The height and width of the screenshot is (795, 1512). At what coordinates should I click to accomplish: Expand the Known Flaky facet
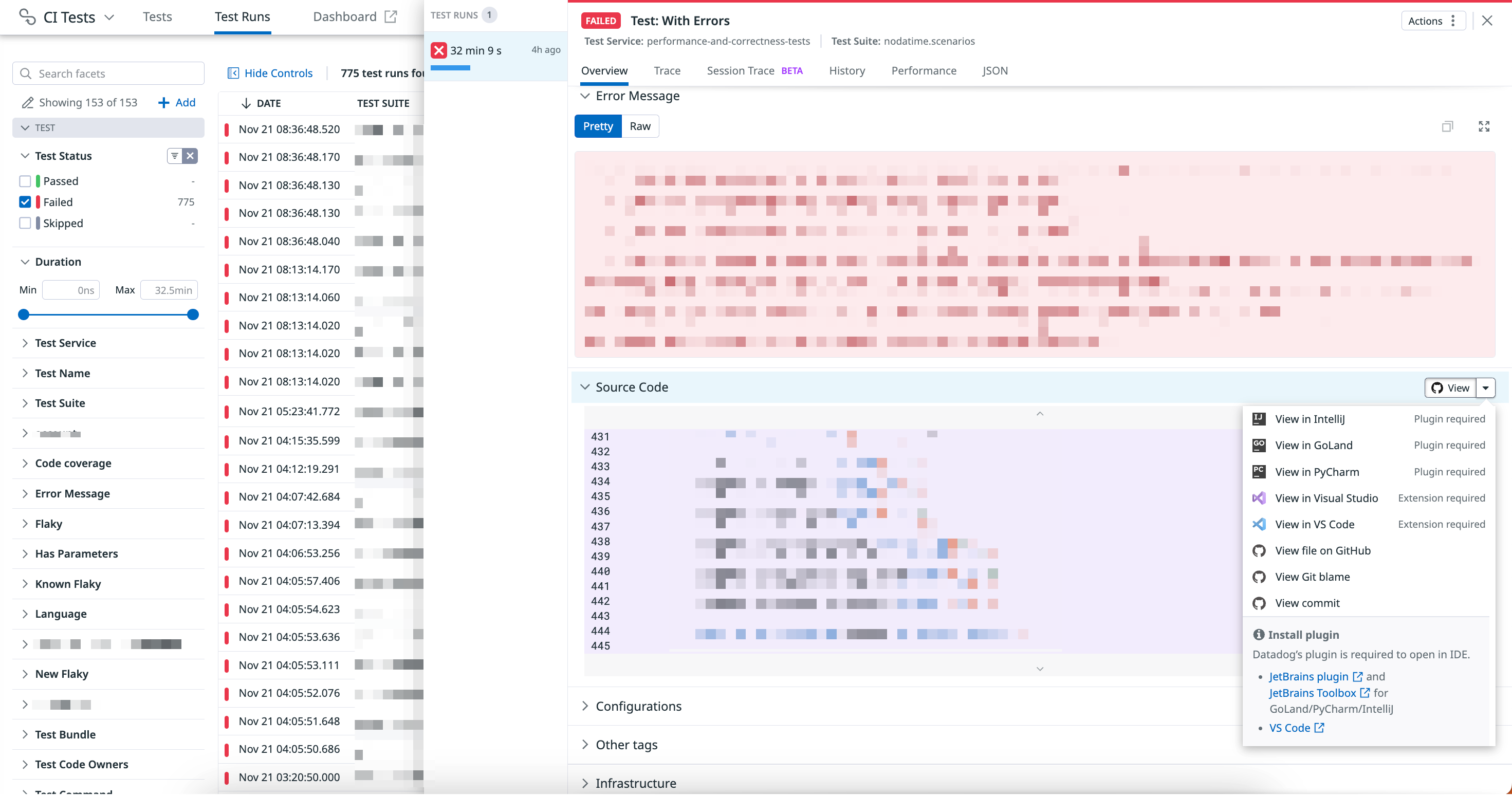pyautogui.click(x=25, y=584)
